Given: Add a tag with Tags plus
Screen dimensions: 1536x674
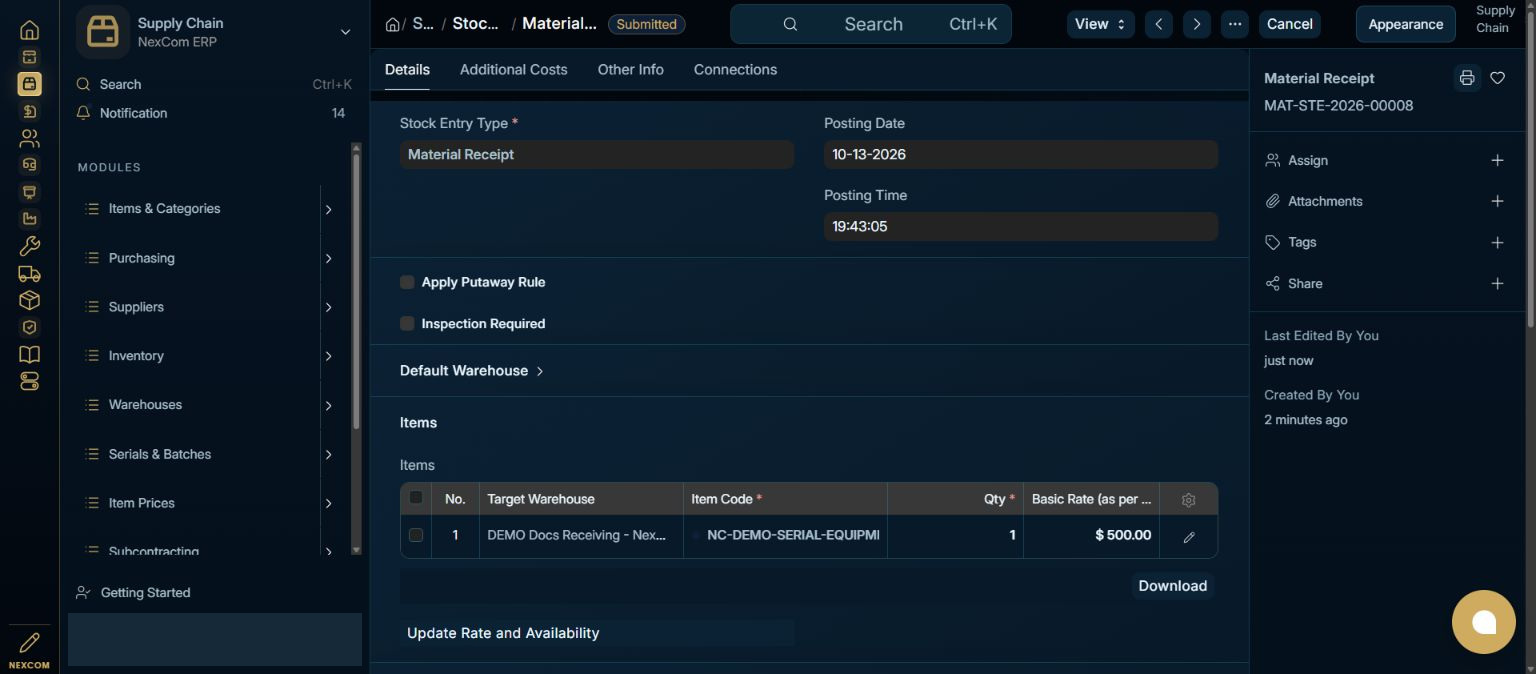Looking at the screenshot, I should point(1497,242).
